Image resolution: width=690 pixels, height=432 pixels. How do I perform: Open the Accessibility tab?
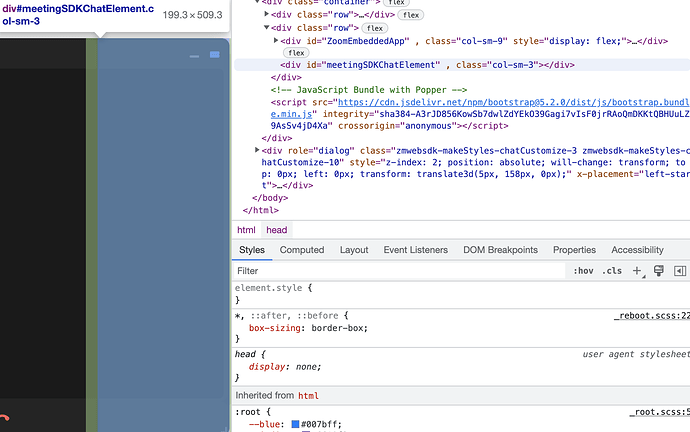click(637, 250)
